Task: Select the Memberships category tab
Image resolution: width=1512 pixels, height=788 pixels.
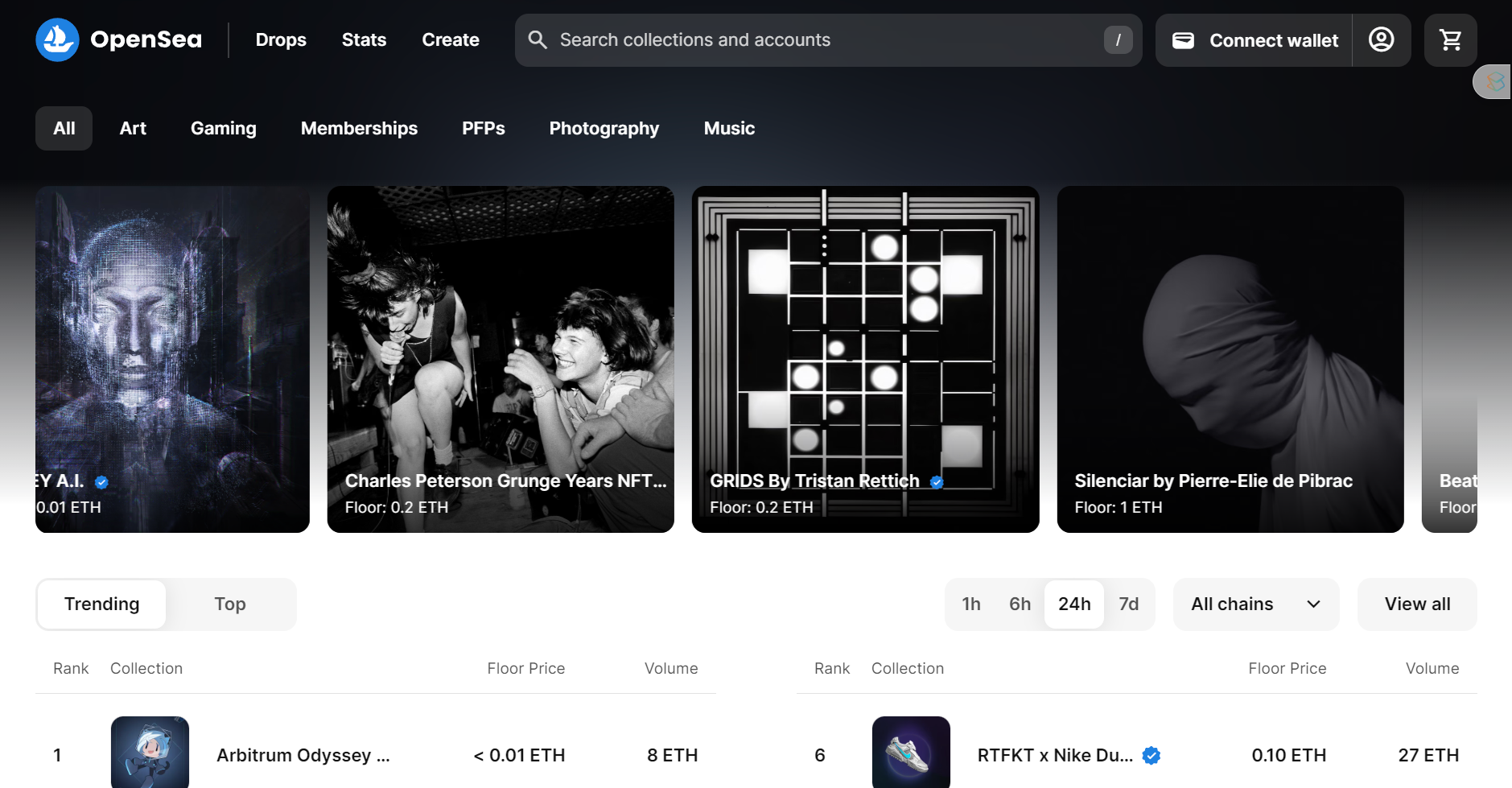Action: [x=359, y=128]
